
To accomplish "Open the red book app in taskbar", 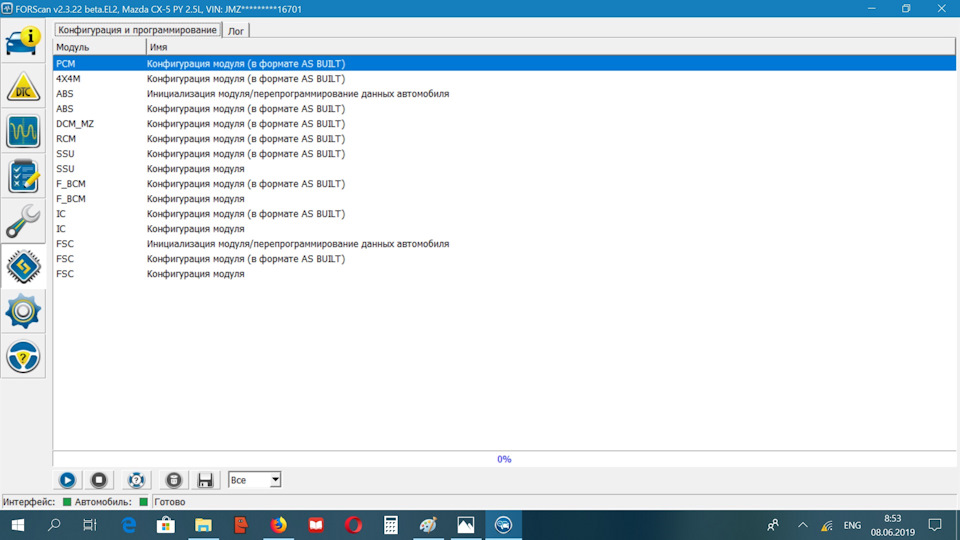I will tap(316, 525).
